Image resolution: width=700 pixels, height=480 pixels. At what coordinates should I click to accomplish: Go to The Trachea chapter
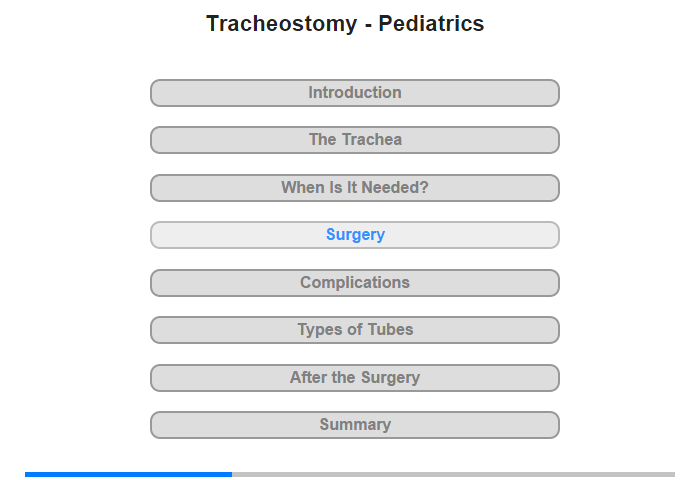(x=354, y=140)
